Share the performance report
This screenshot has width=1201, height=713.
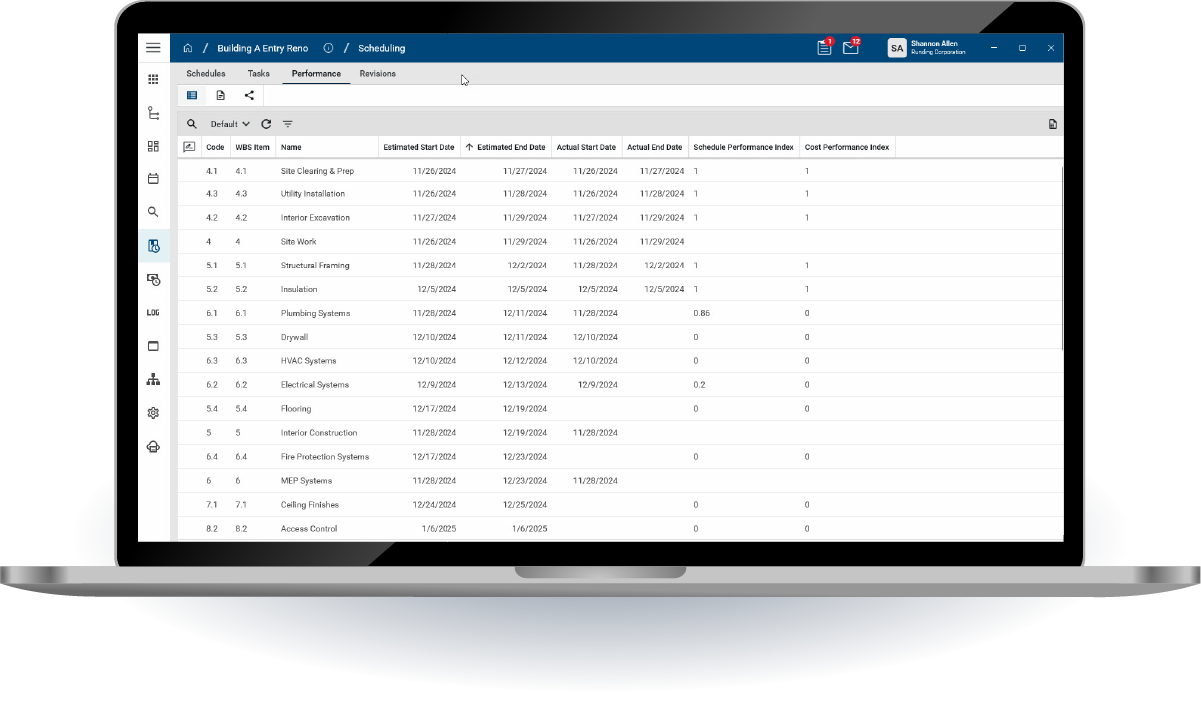(x=248, y=95)
